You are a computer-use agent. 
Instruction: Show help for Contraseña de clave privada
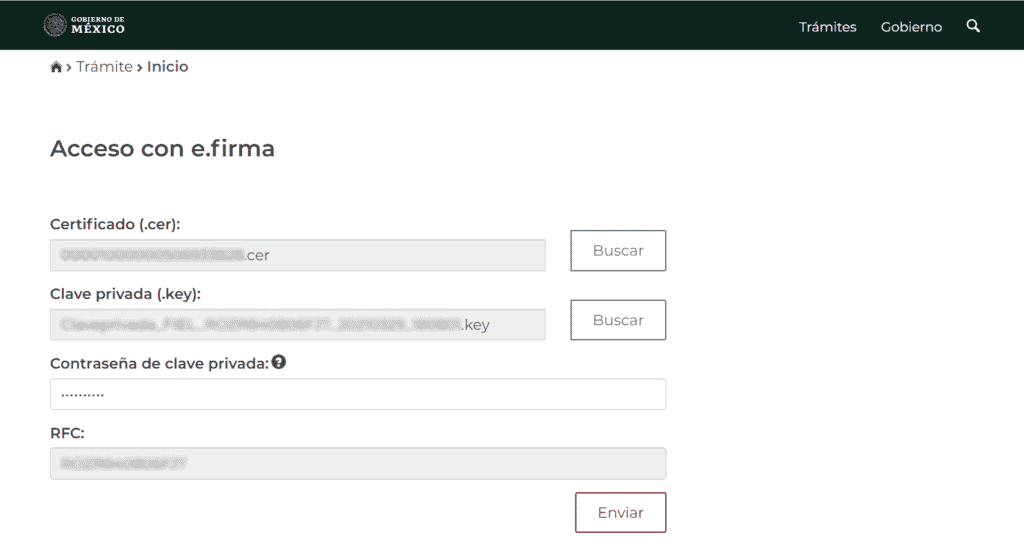[x=279, y=362]
